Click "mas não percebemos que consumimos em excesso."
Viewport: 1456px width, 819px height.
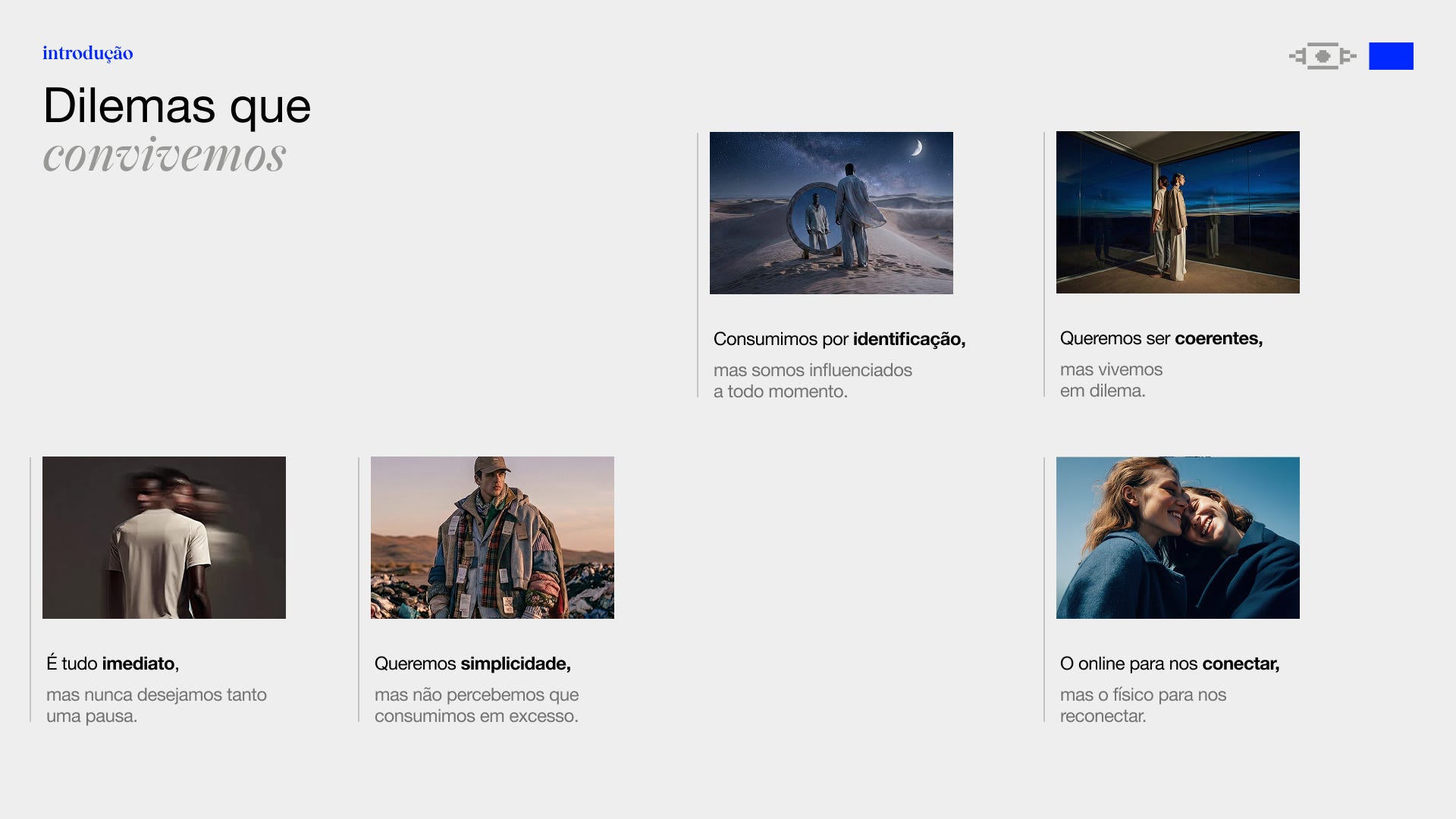(476, 705)
